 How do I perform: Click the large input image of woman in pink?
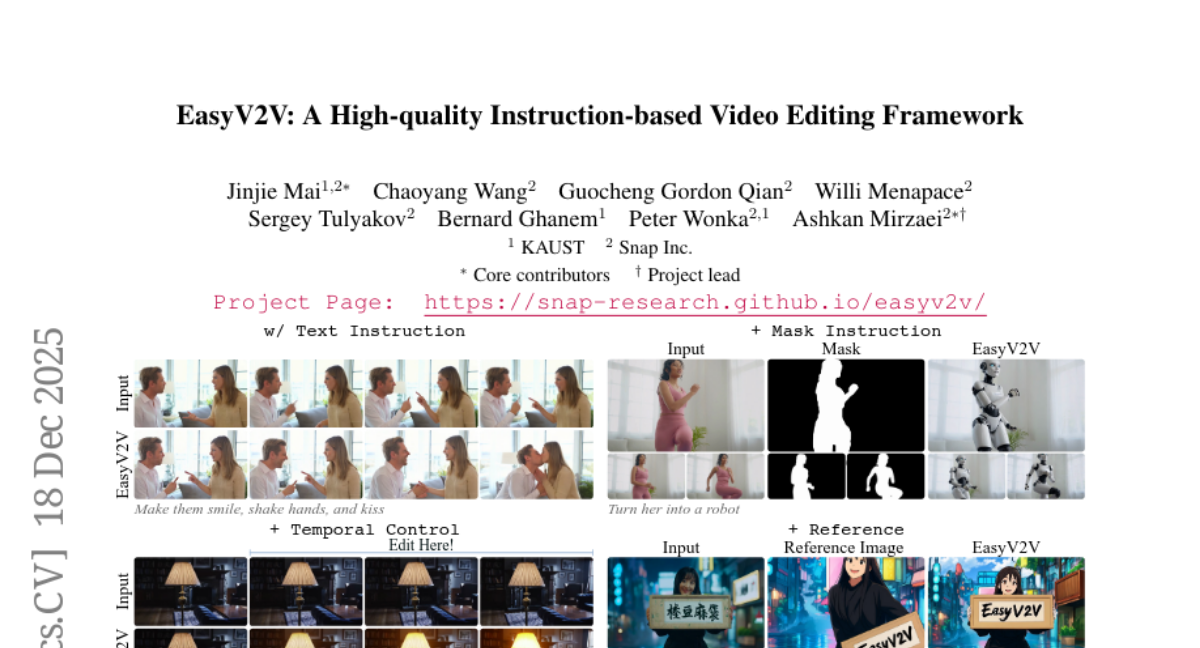pos(686,405)
